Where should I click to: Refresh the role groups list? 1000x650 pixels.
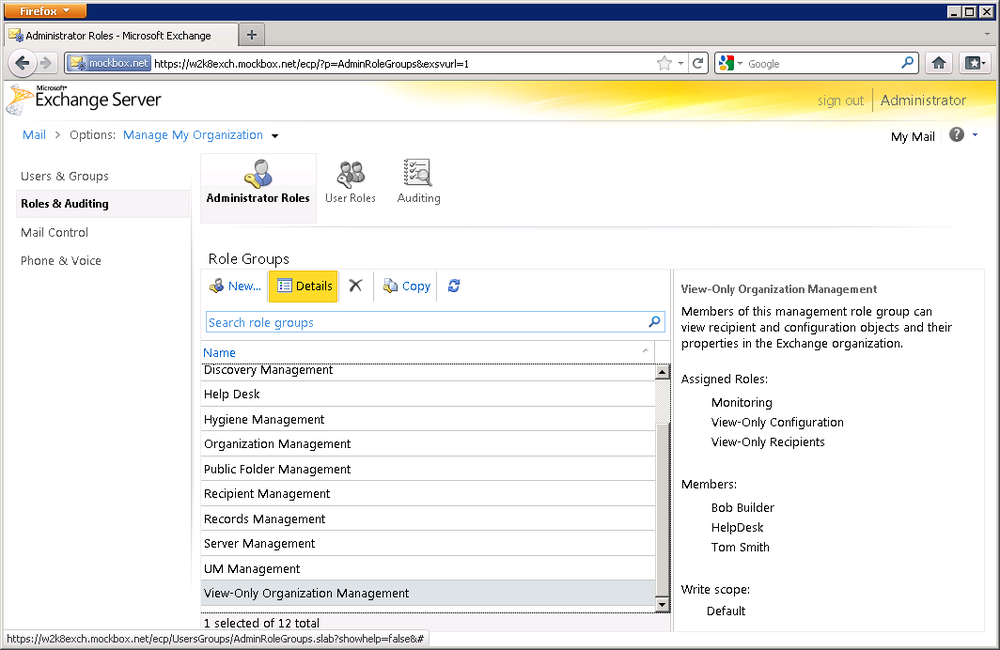coord(453,286)
